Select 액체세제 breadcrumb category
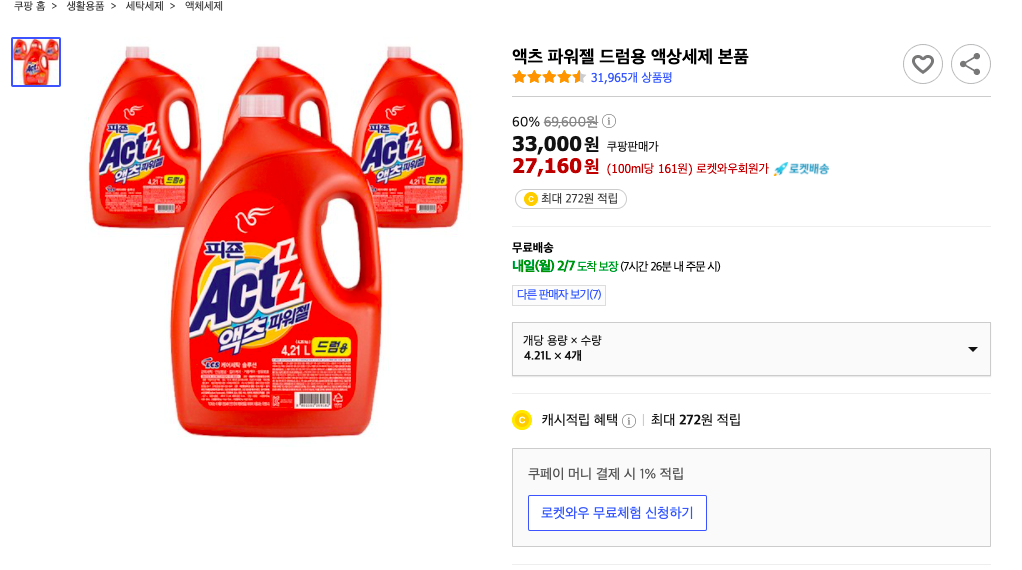Viewport: 1022px width, 570px height. point(203,6)
